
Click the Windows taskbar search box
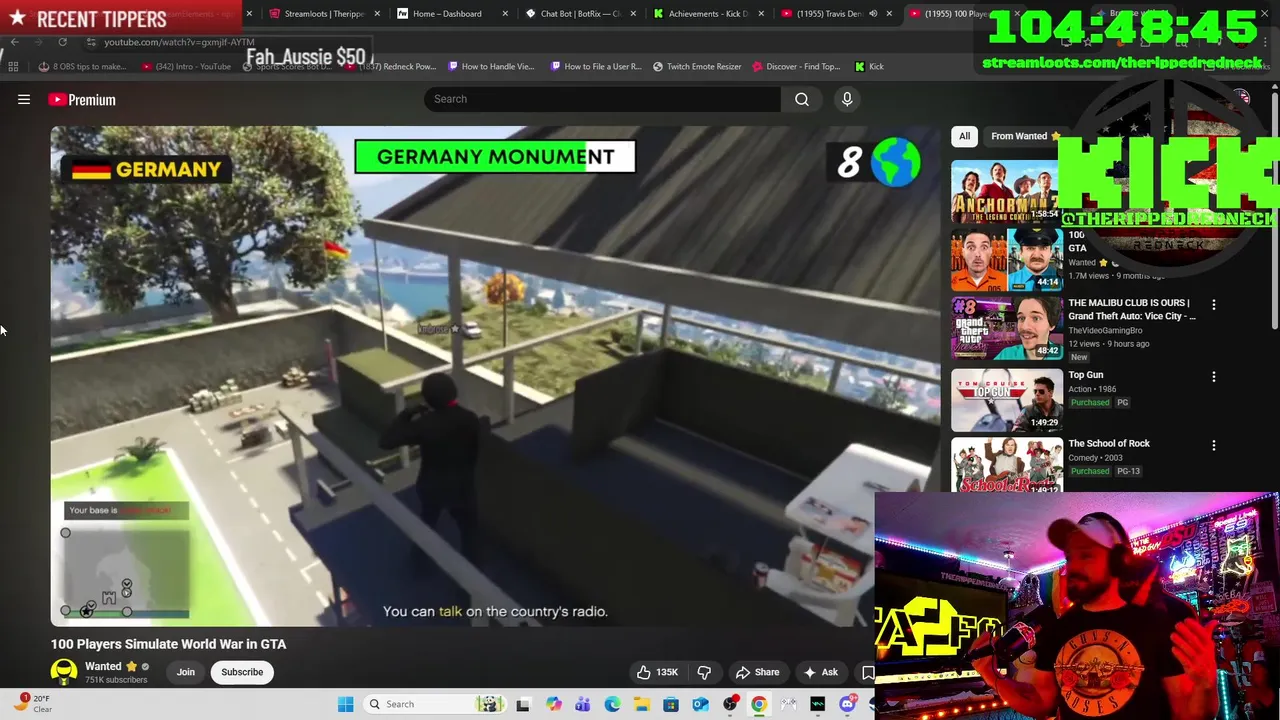(x=433, y=704)
